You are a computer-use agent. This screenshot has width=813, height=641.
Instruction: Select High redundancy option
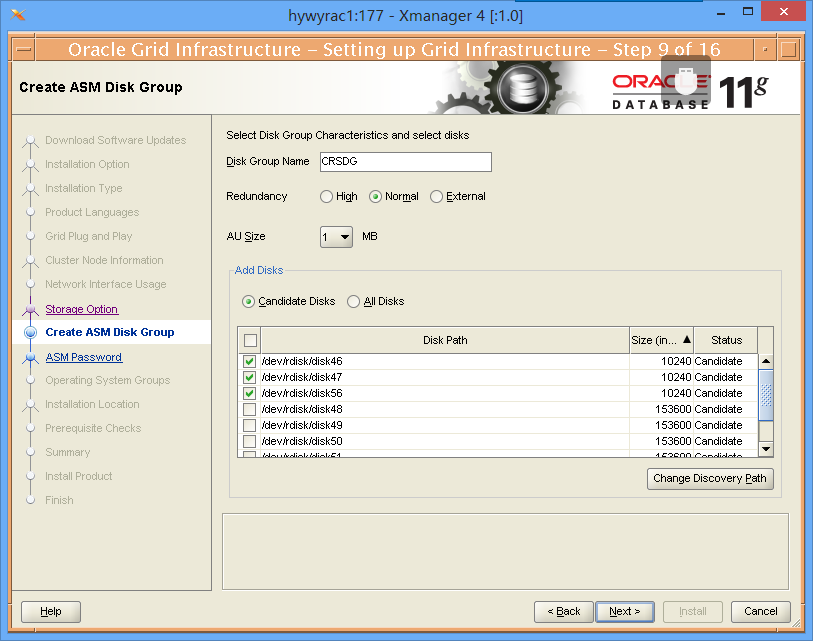(326, 197)
